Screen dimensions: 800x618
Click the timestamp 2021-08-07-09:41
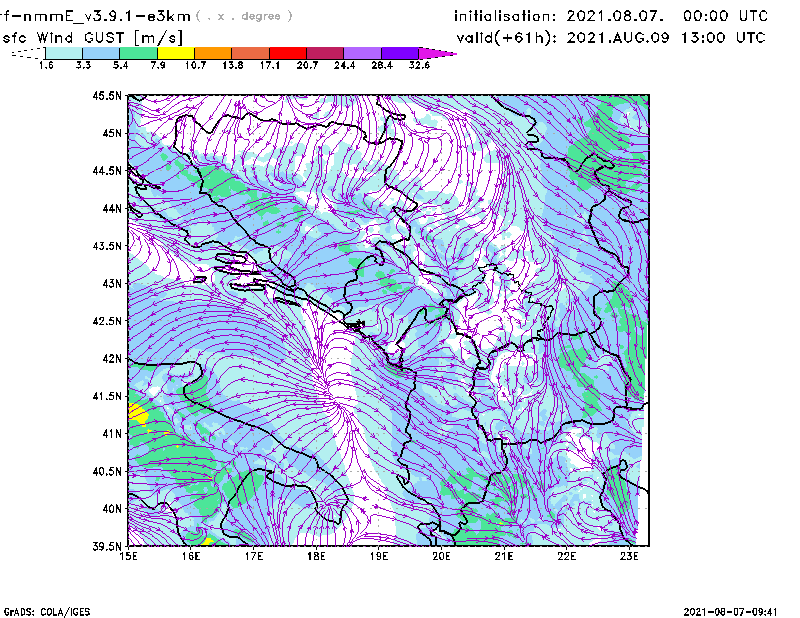(730, 612)
